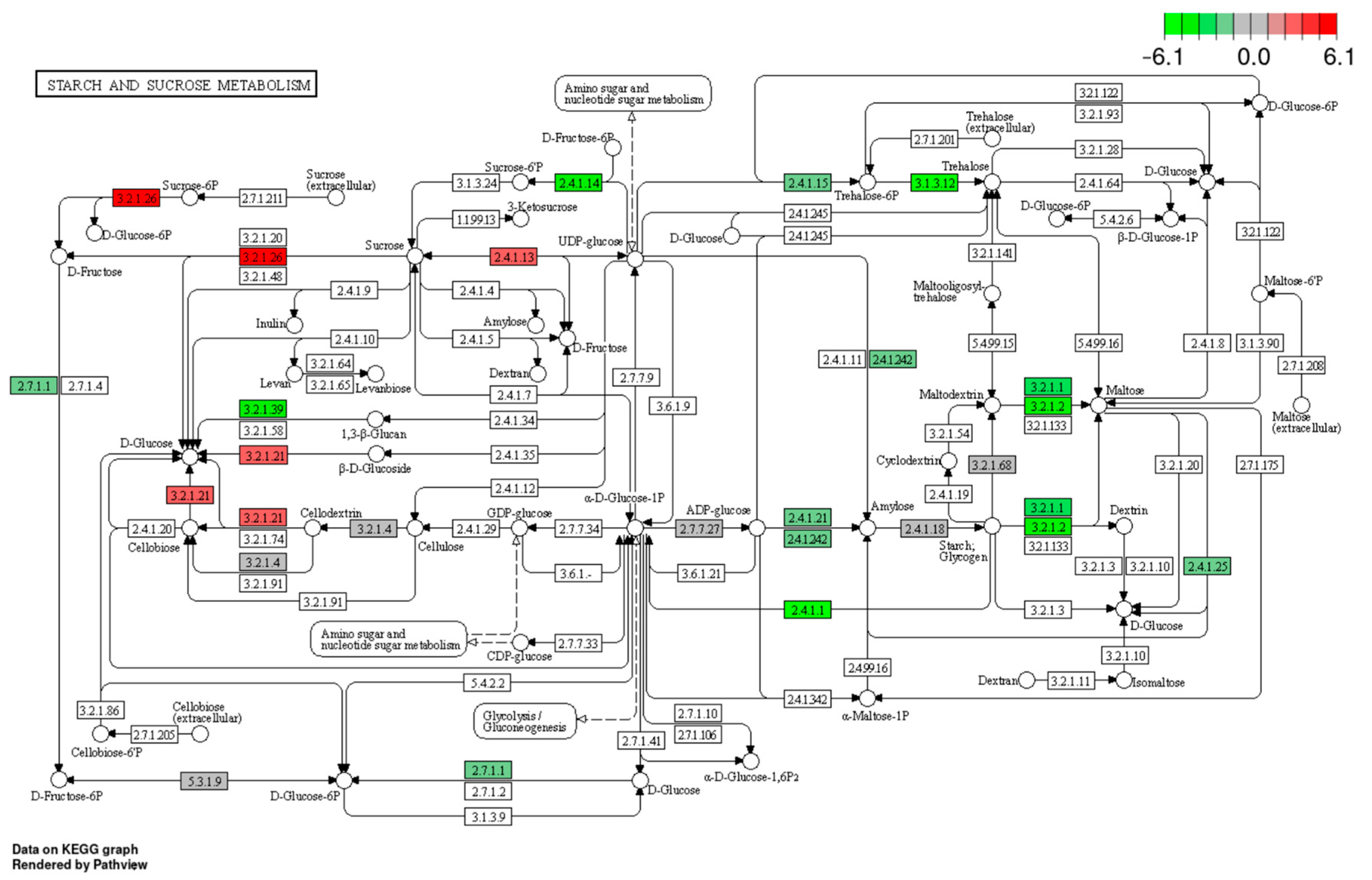Click the brightest red legend color swatch
Screen dimensions: 1372x880
click(1328, 24)
